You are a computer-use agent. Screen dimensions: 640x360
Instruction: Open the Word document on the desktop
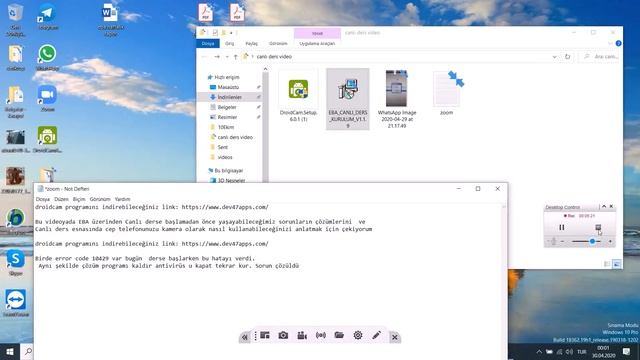point(110,20)
